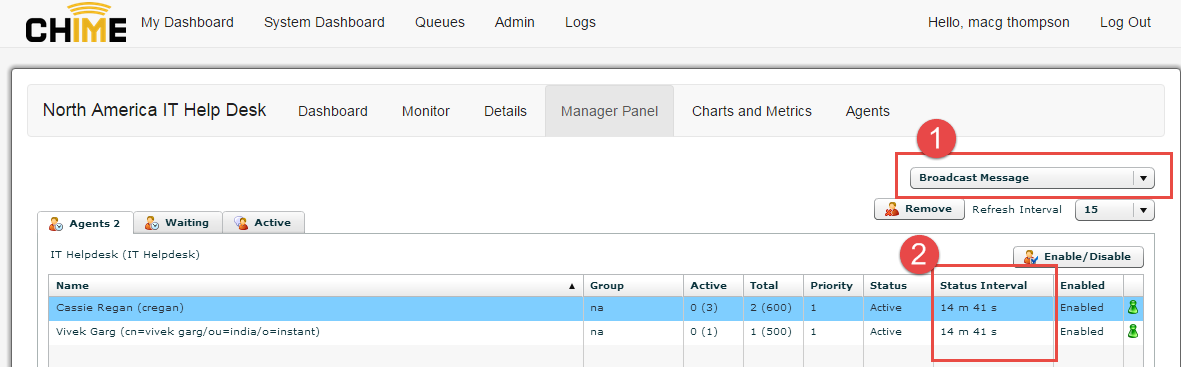The image size is (1181, 367).
Task: Select the Manager Panel tab
Action: 609,112
